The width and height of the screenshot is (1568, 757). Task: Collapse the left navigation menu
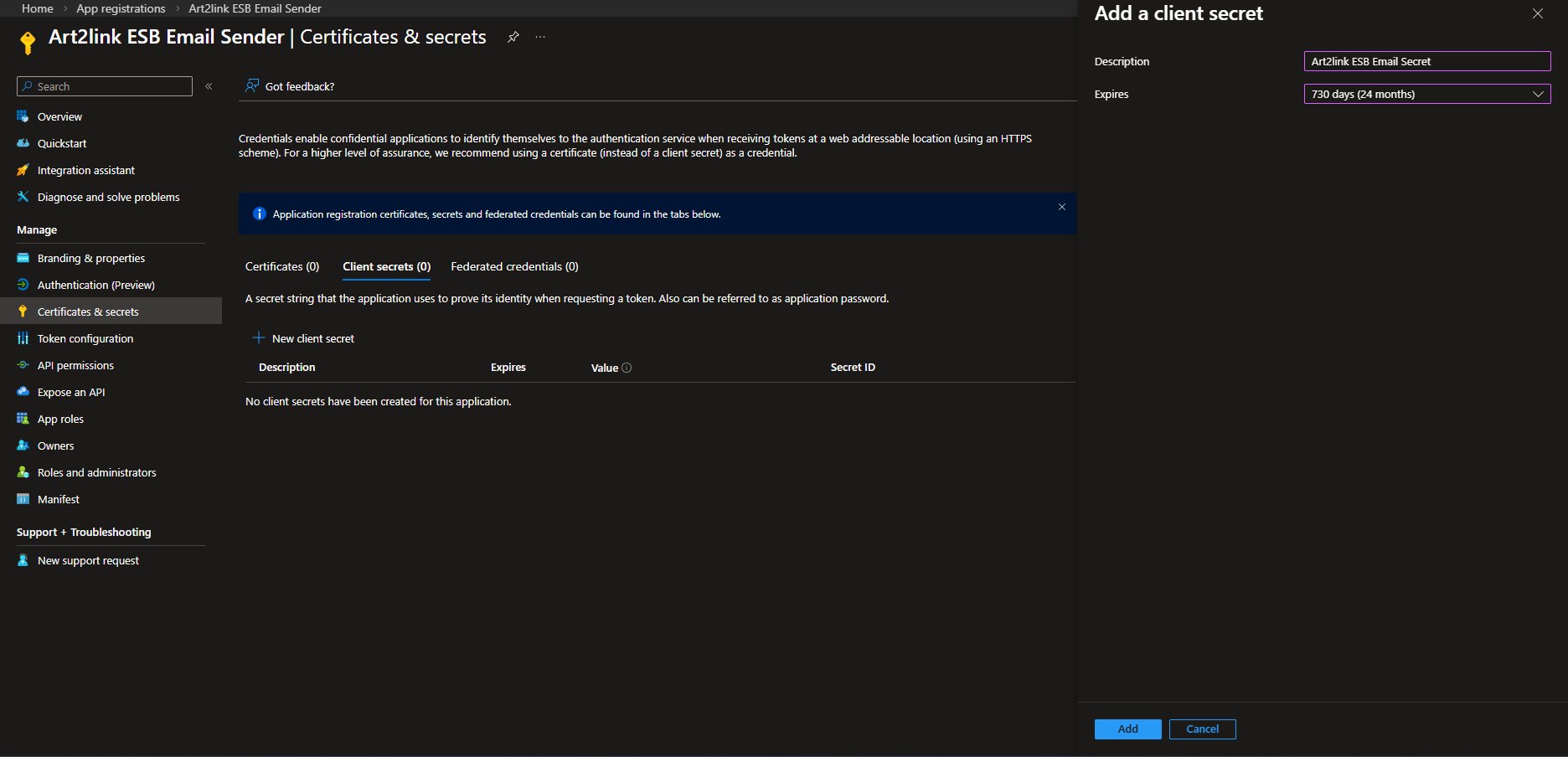coord(209,86)
